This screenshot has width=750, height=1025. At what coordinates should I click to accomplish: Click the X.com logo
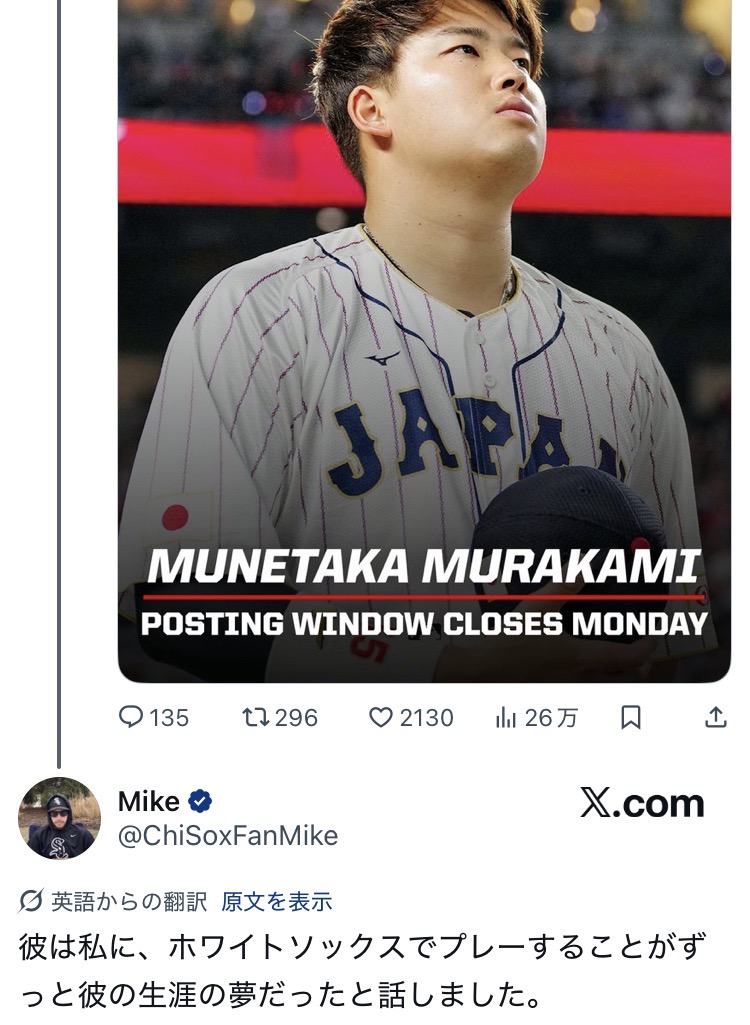642,803
